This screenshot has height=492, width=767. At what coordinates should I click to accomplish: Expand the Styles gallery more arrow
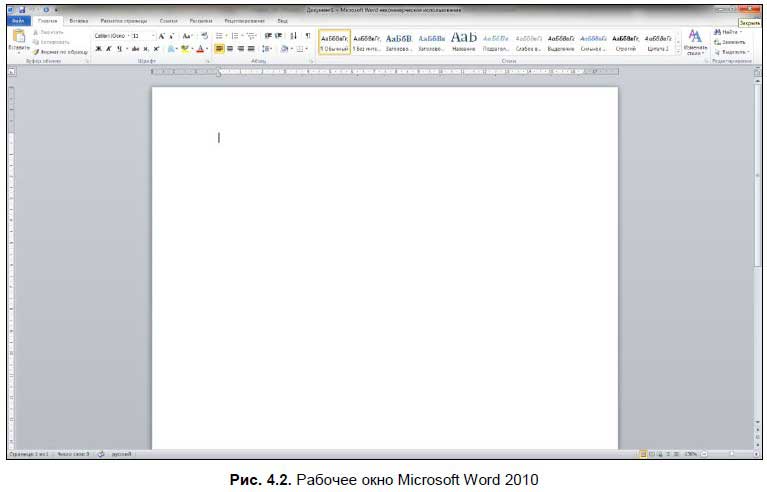tap(678, 51)
